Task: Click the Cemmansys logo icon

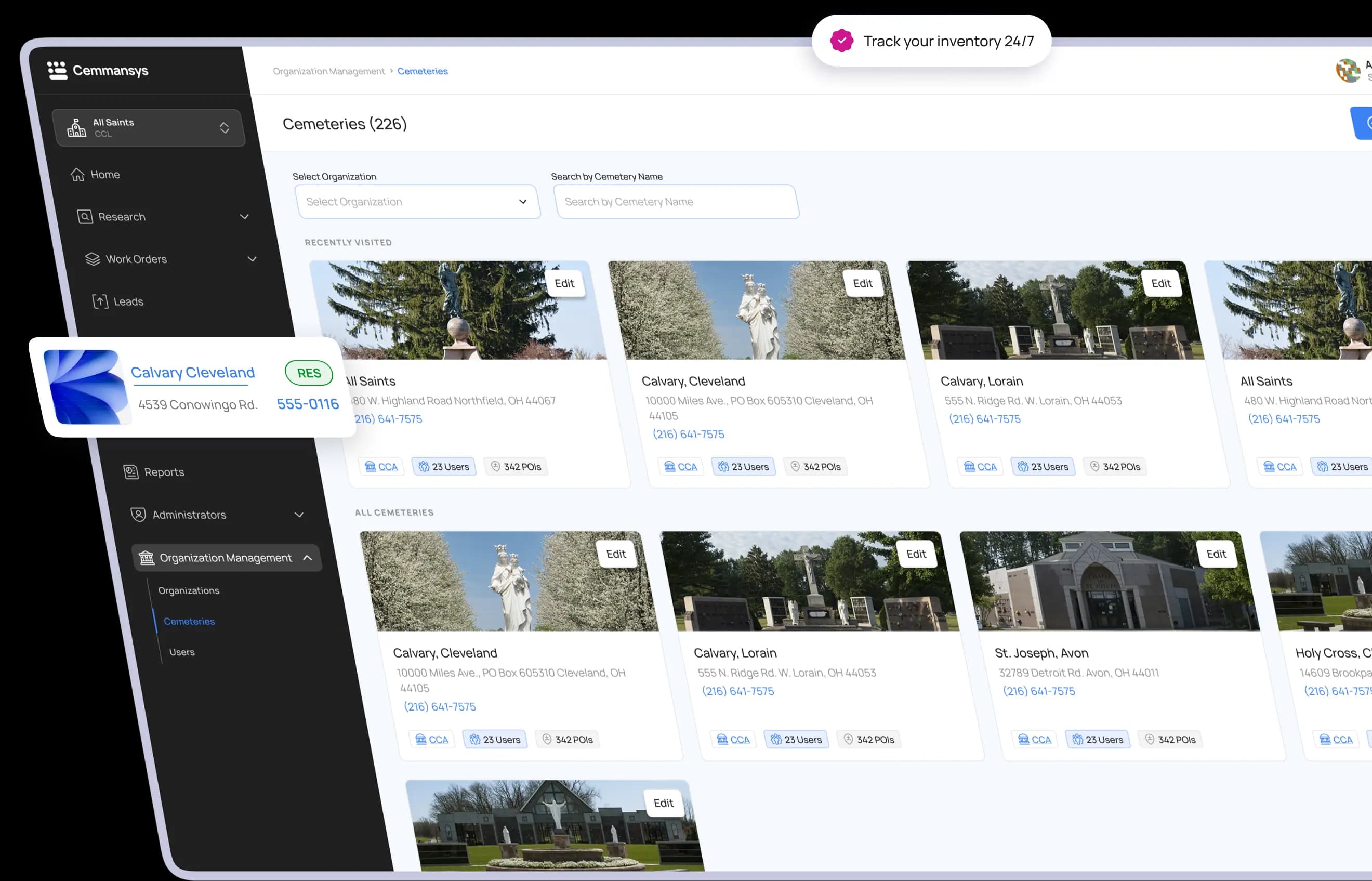Action: [x=58, y=70]
